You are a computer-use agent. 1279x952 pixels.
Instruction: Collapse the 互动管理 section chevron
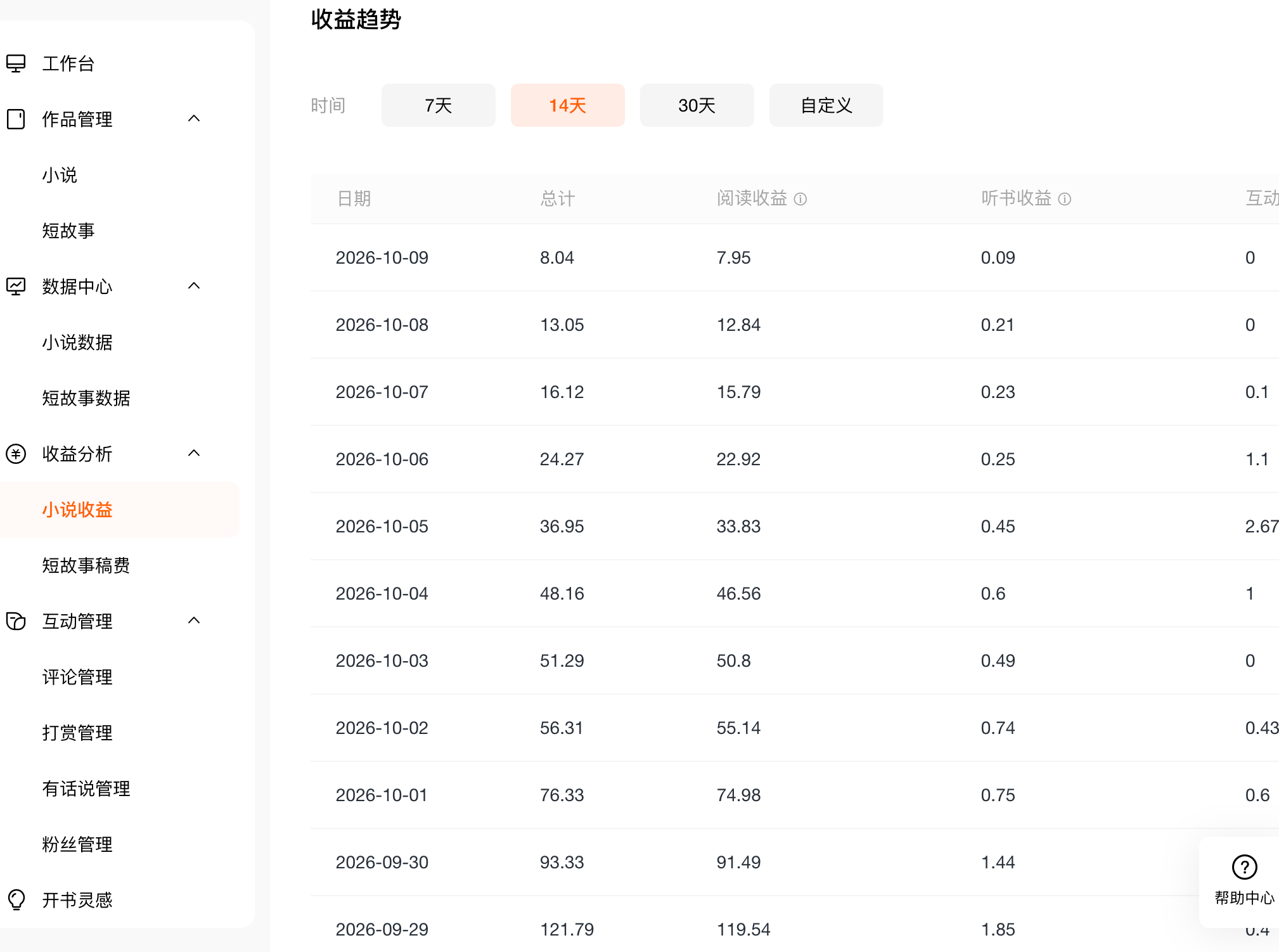194,621
